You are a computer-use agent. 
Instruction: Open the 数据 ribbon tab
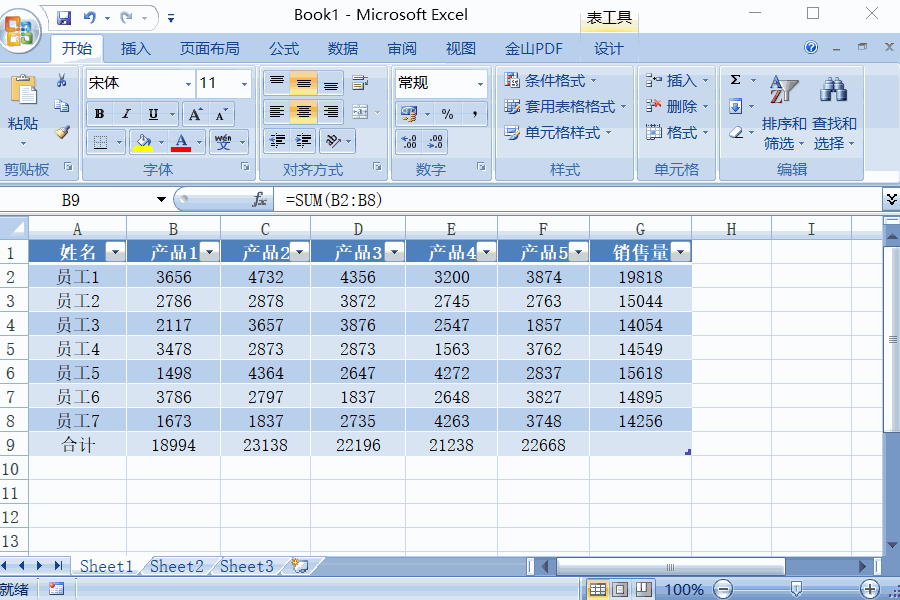point(343,49)
